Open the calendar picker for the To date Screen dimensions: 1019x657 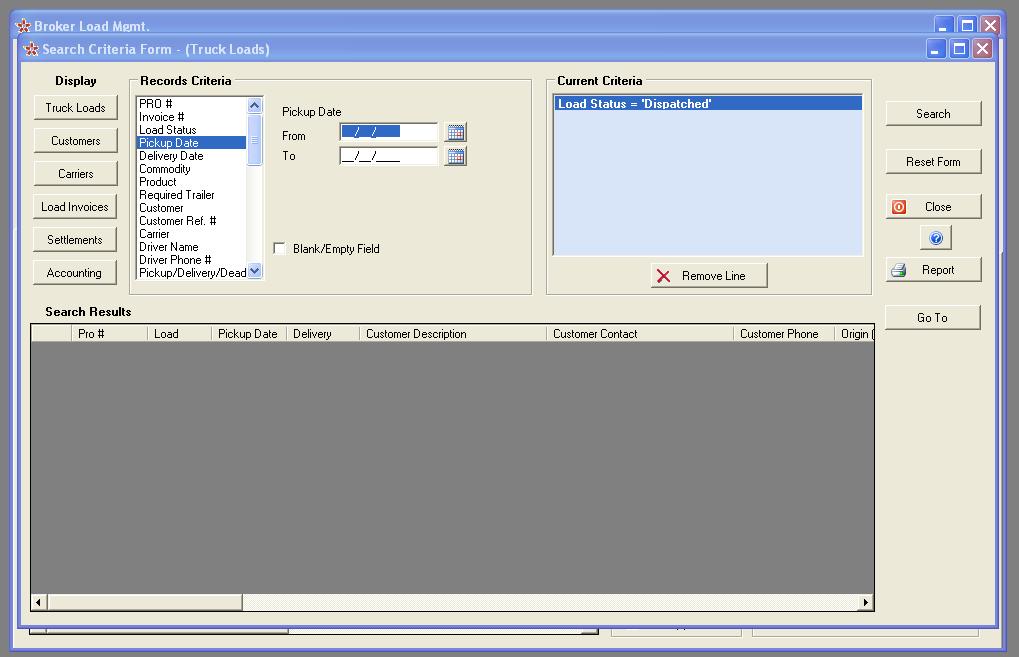click(456, 155)
